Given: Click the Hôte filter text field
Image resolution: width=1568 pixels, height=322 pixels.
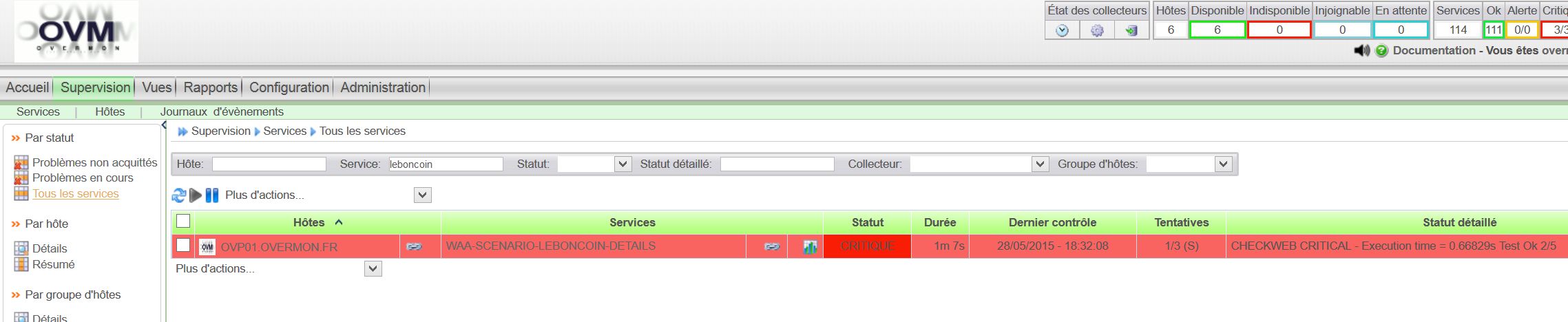Looking at the screenshot, I should click(x=269, y=164).
